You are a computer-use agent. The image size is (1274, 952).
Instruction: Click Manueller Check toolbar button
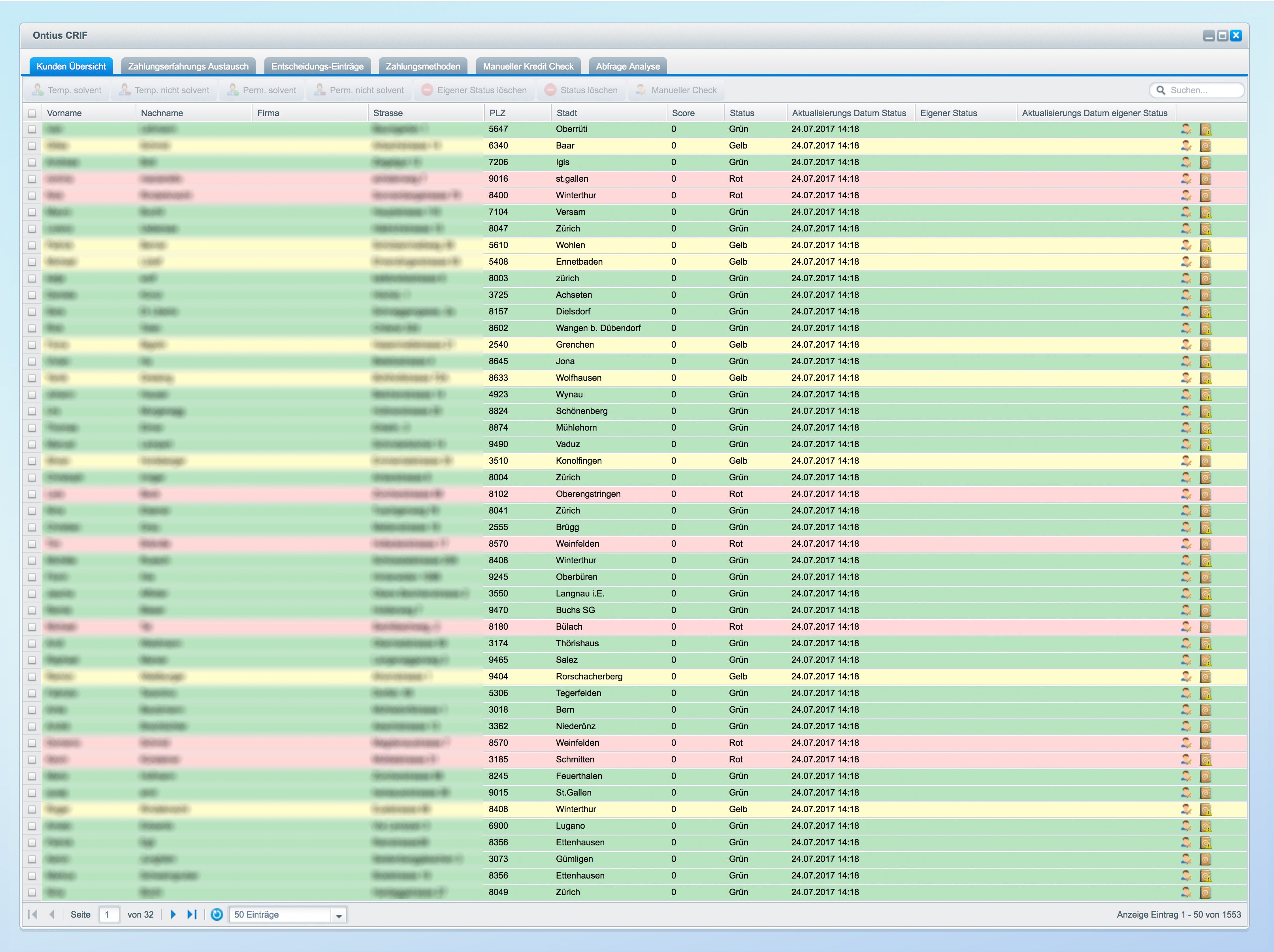[676, 90]
